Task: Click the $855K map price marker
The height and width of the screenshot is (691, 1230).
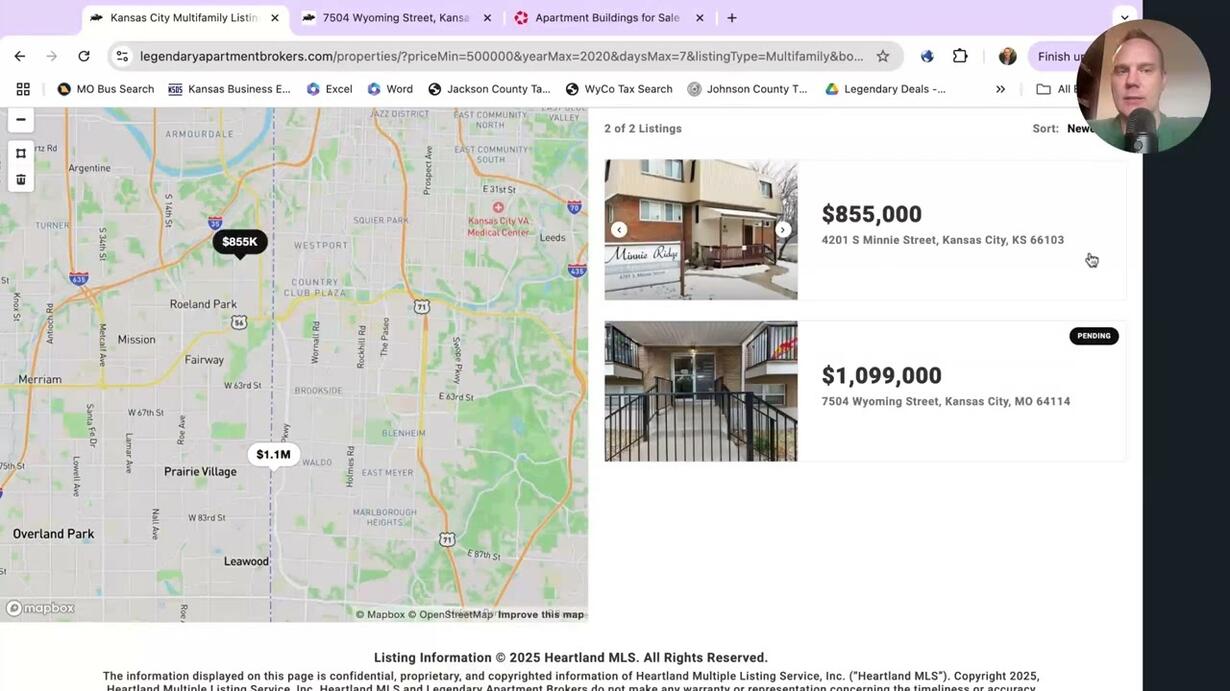Action: point(240,242)
